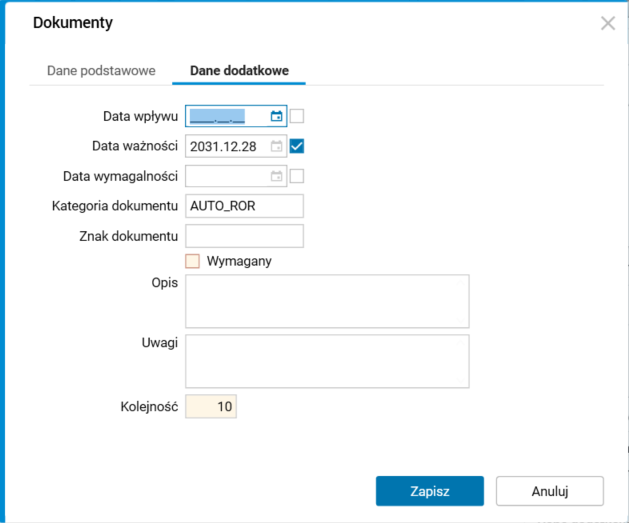Tick the Wymagany checkbox
Viewport: 629px width, 523px height.
pos(193,261)
